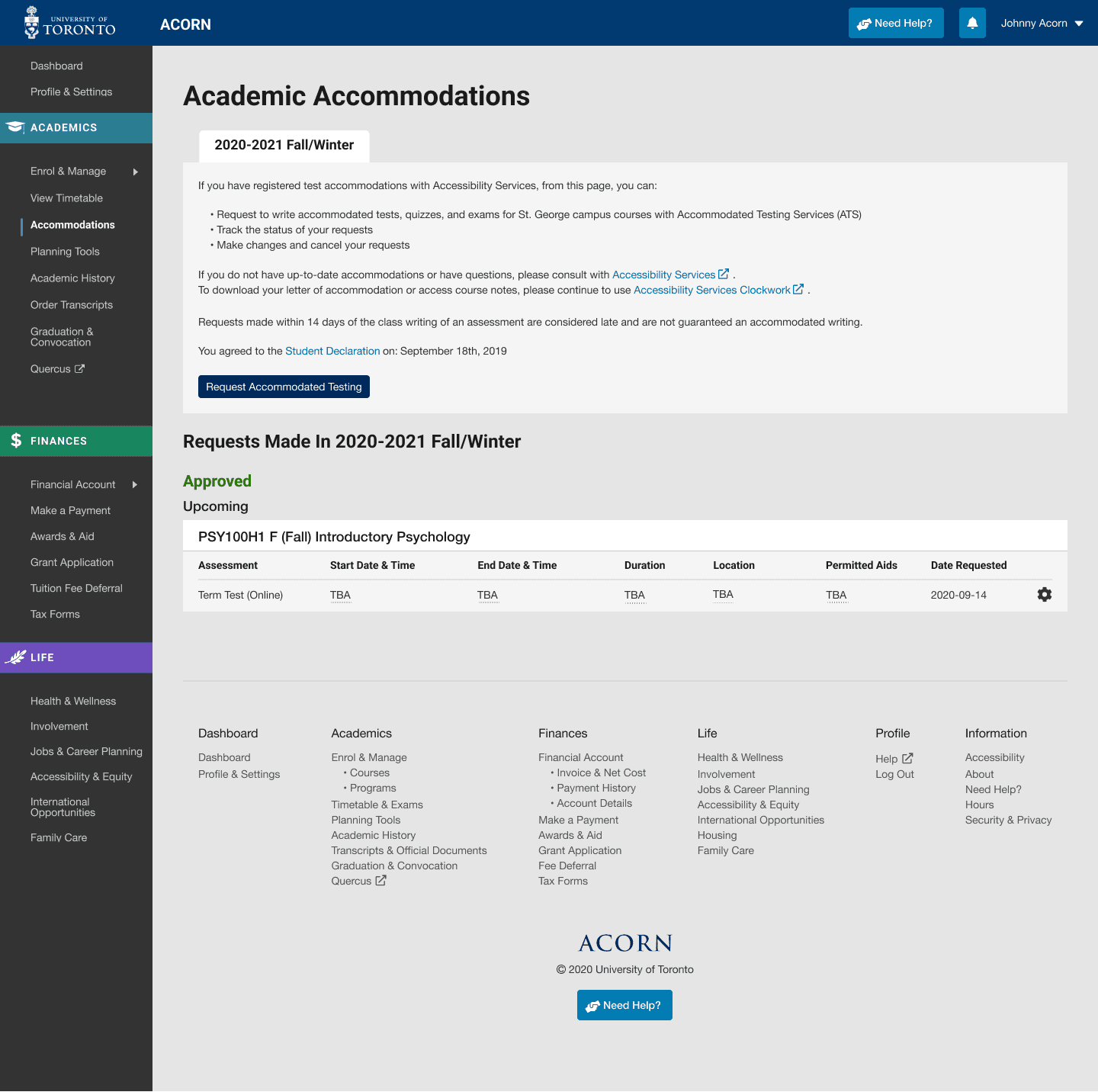Screen dimensions: 1098x1092
Task: Click footer Programs link
Action: click(x=373, y=788)
